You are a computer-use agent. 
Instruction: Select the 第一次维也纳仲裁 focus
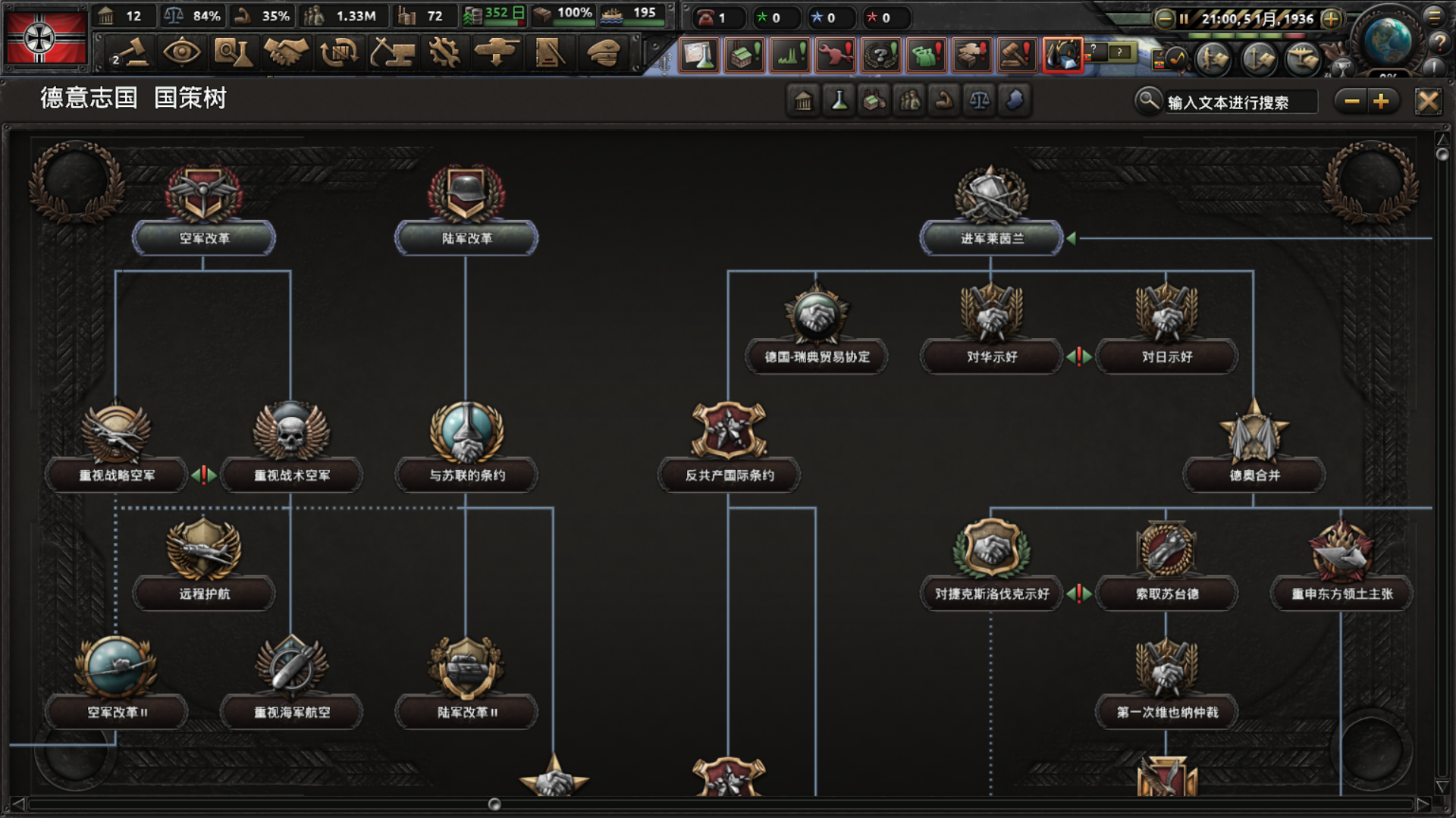coord(1166,684)
